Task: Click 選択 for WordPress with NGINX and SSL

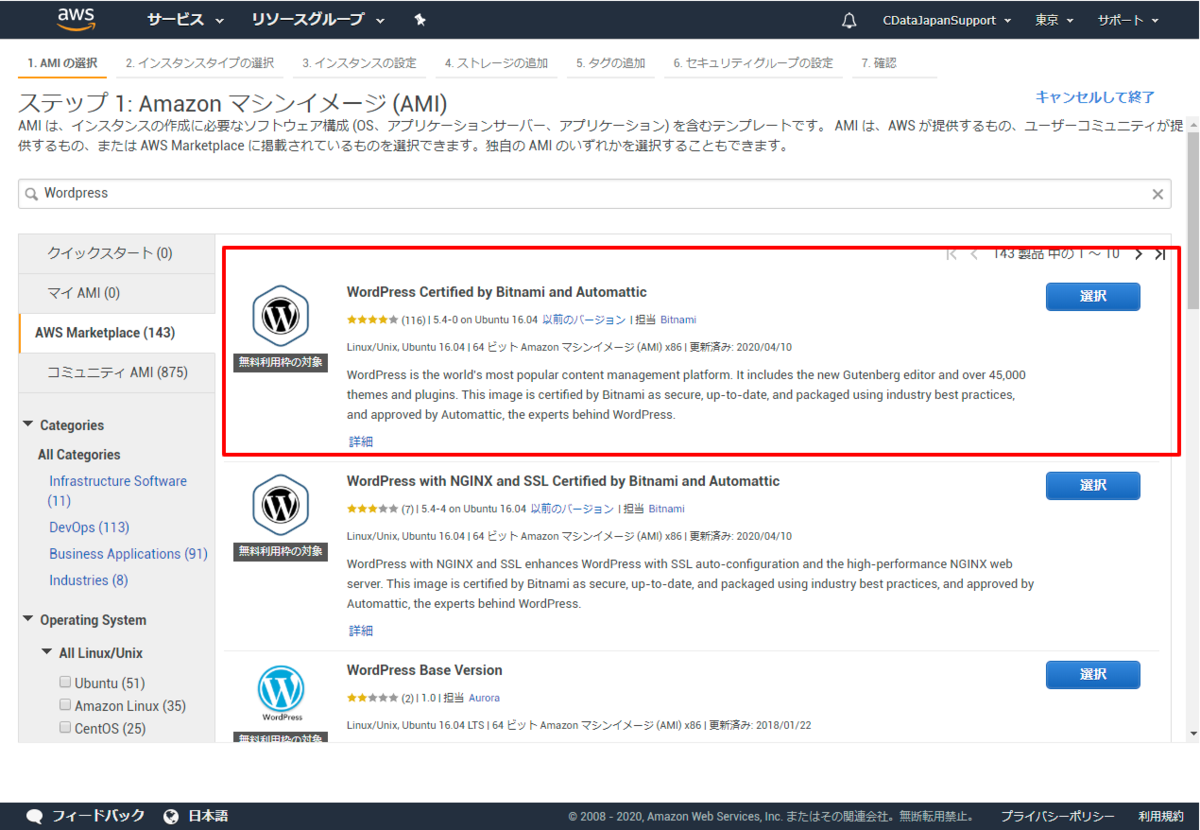Action: [1093, 486]
